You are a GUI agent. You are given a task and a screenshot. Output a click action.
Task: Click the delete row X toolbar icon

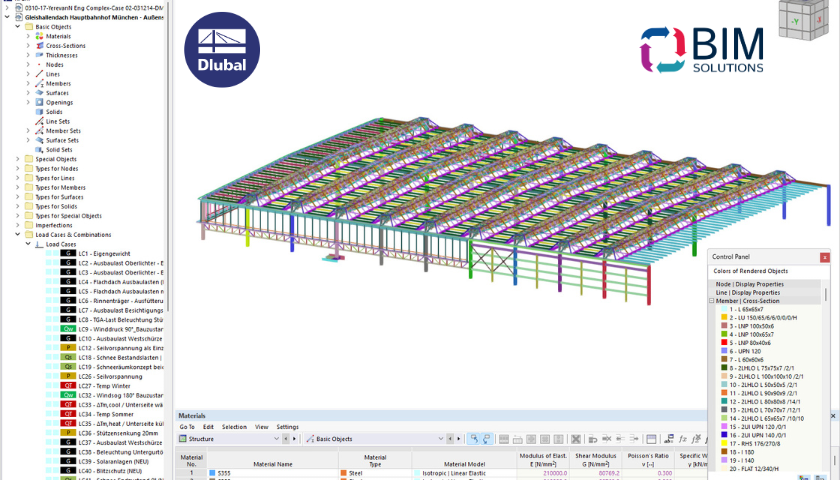point(576,439)
